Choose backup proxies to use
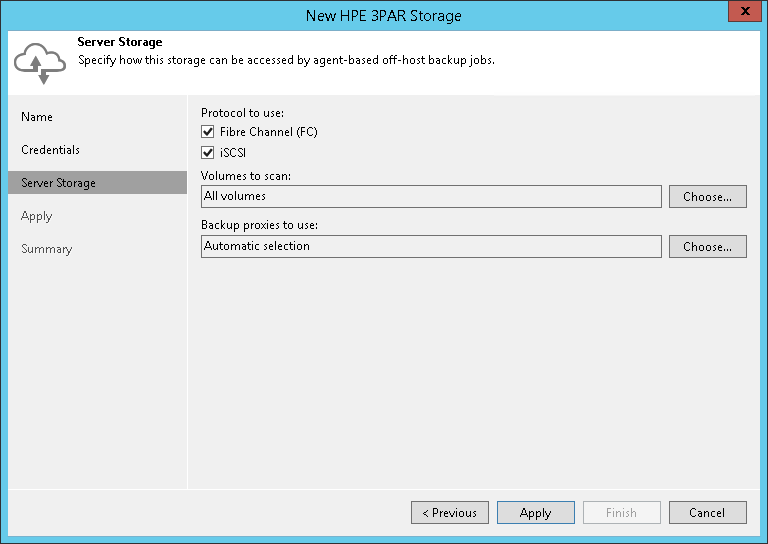 (x=707, y=246)
